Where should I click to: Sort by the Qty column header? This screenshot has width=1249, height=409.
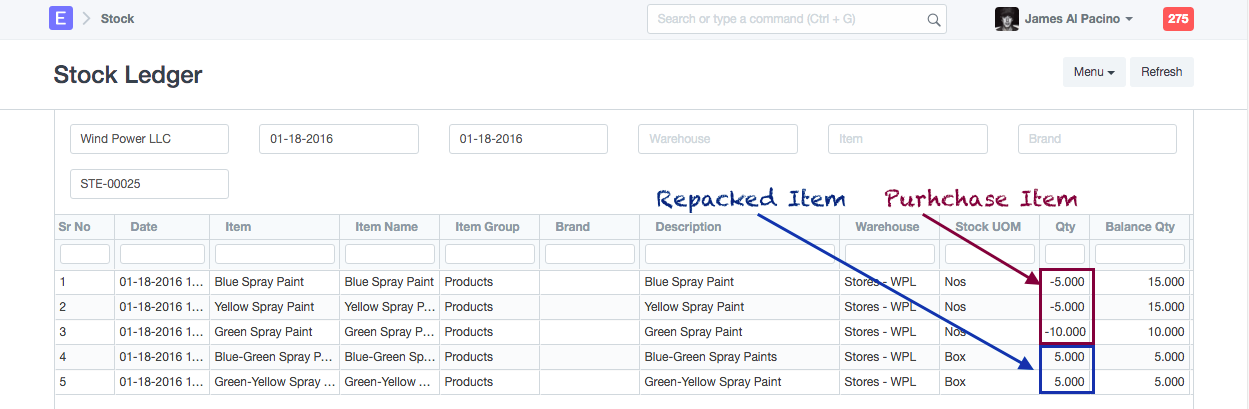click(x=1064, y=227)
